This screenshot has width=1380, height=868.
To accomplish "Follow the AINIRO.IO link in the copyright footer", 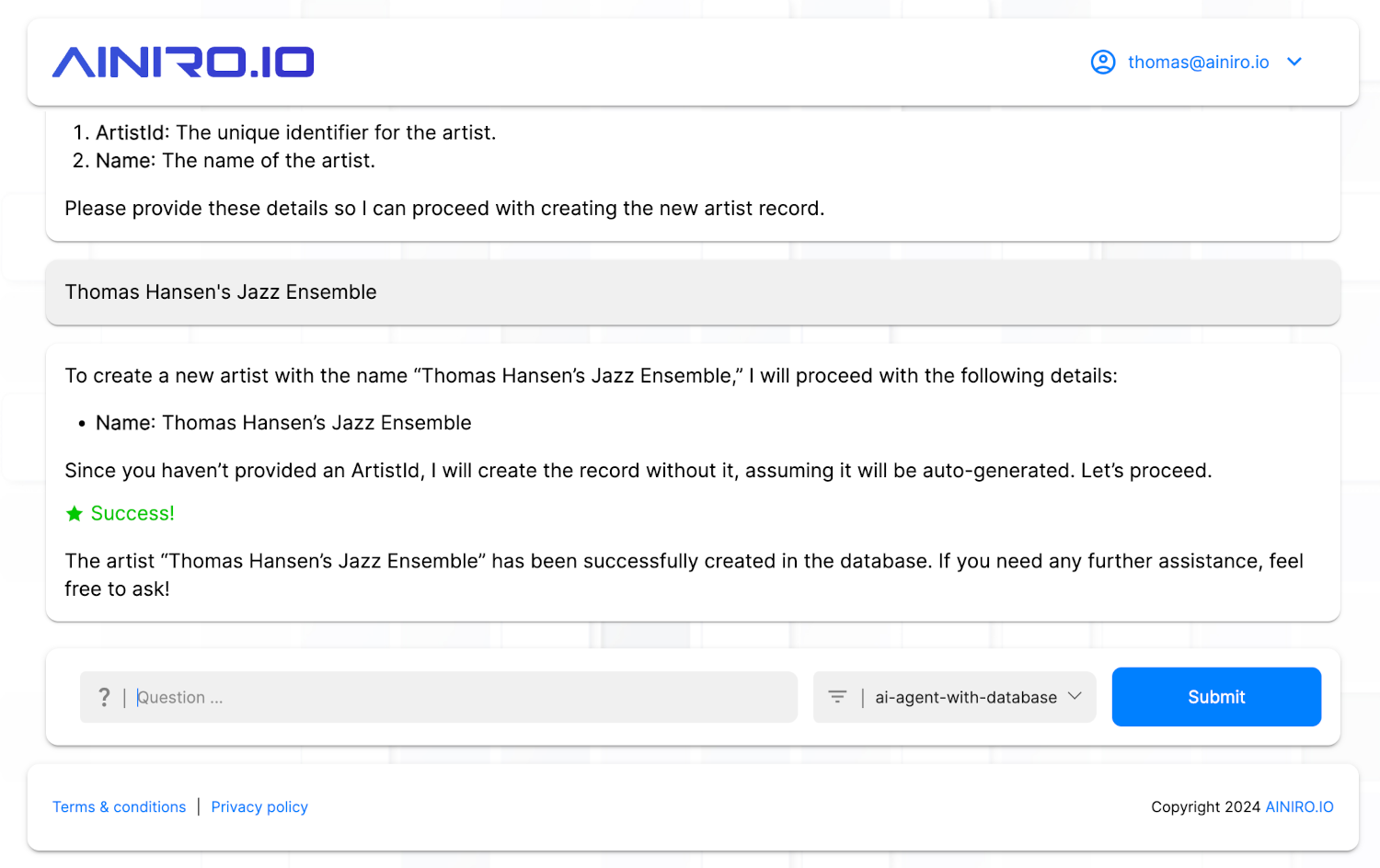I will [1299, 806].
